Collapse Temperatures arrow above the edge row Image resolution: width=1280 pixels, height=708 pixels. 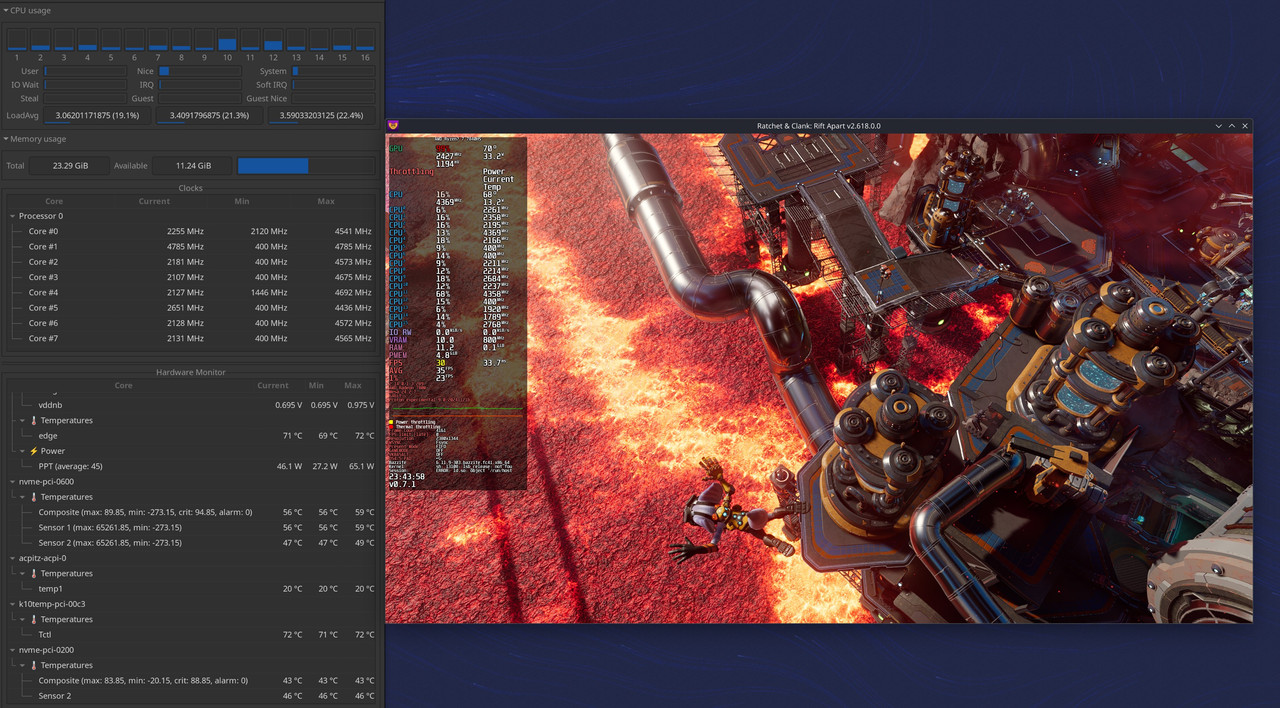tap(22, 420)
